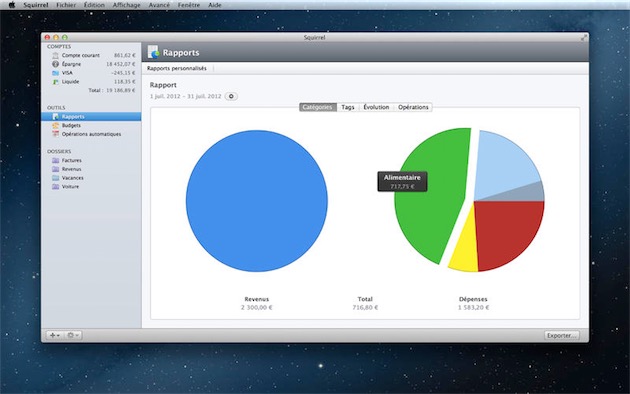Click the Exporter button
The width and height of the screenshot is (630, 394).
562,335
